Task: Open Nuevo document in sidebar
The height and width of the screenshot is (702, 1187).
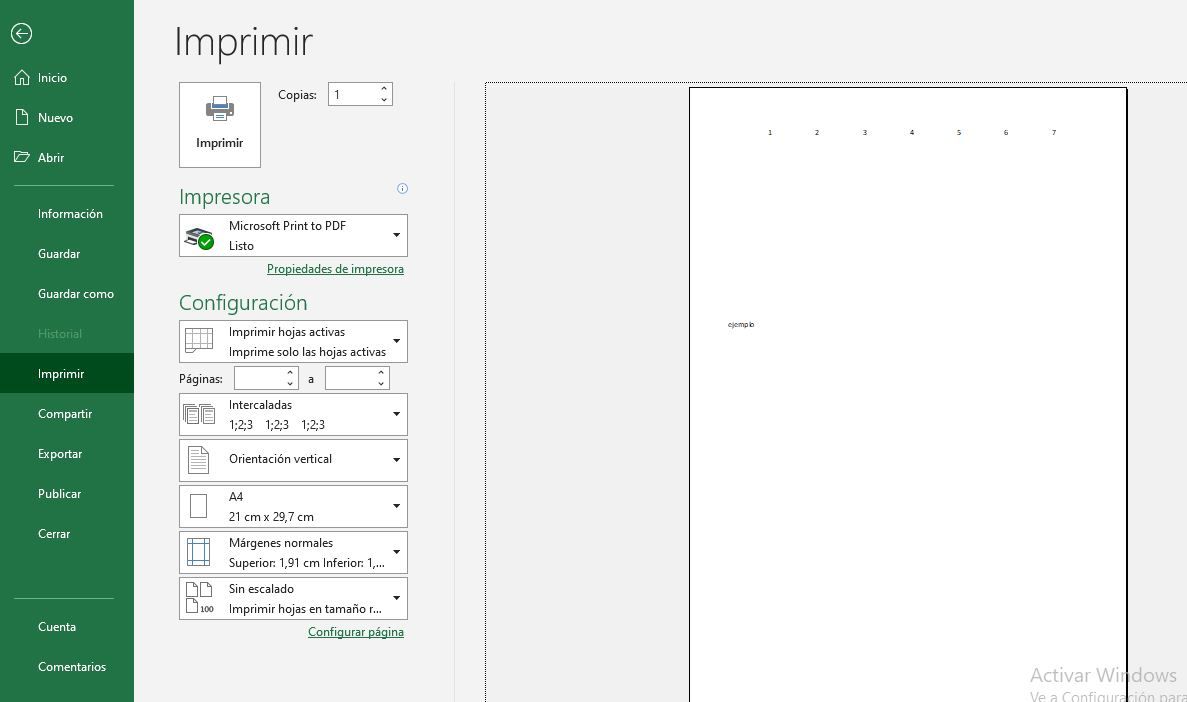Action: pos(55,118)
